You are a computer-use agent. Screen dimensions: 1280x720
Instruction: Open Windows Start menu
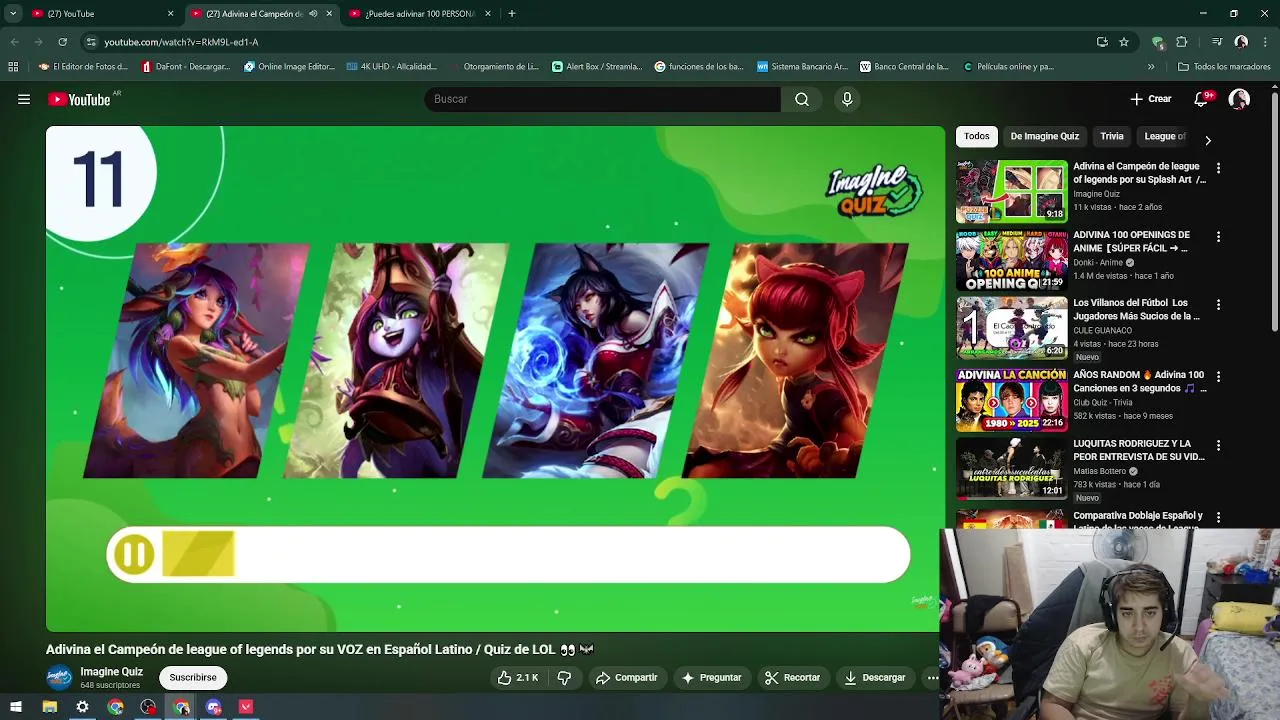point(16,707)
